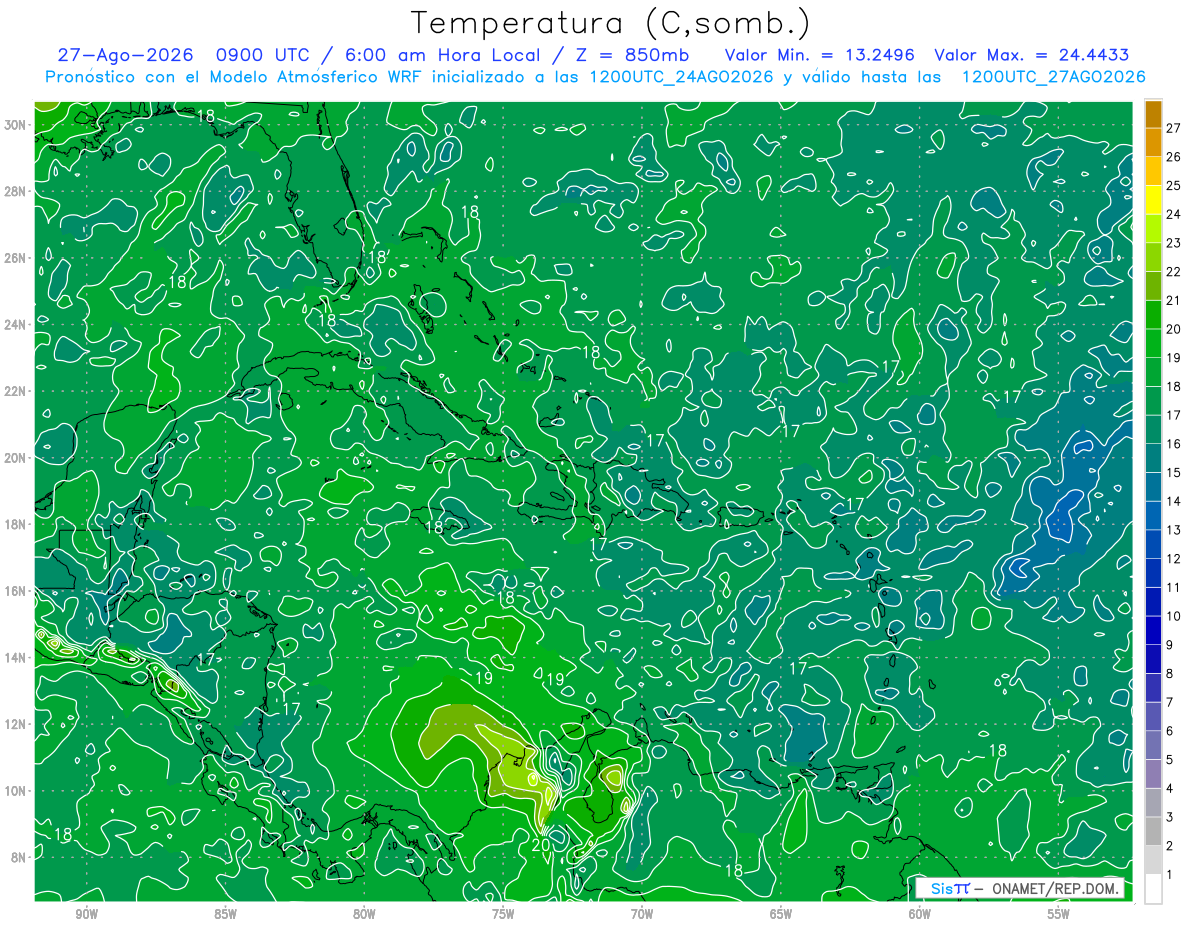This screenshot has height=927, width=1200.
Task: Click the '10' label on color scale
Action: click(x=1174, y=616)
